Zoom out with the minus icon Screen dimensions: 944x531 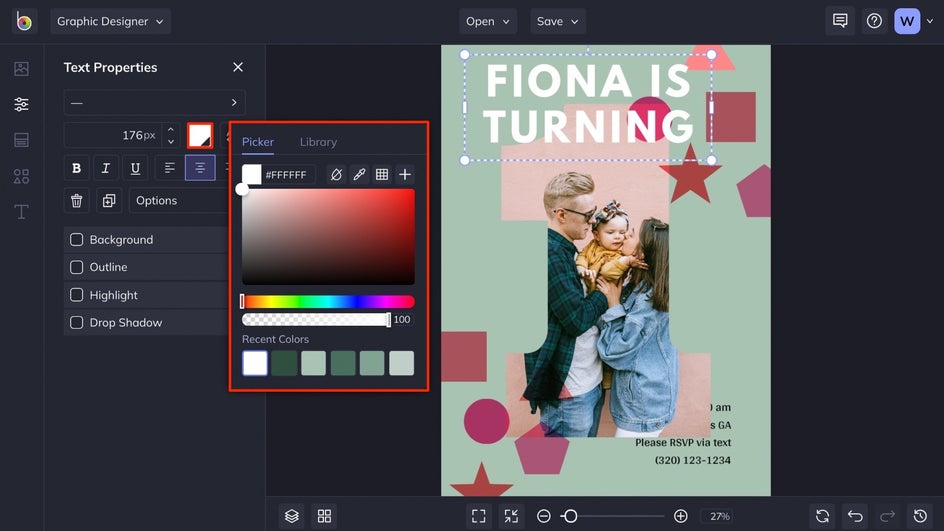point(544,516)
